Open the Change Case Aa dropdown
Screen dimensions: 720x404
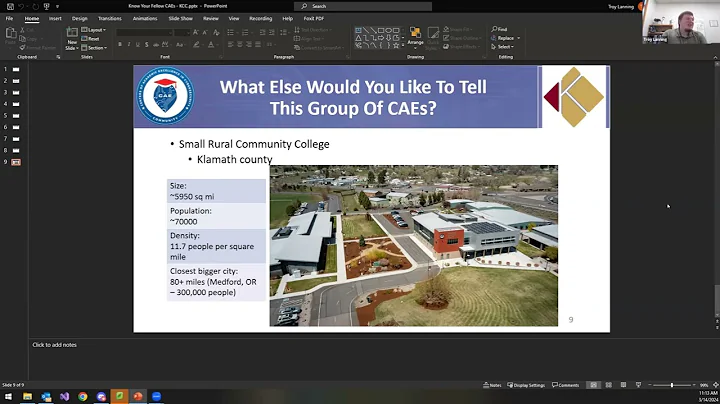click(x=180, y=45)
